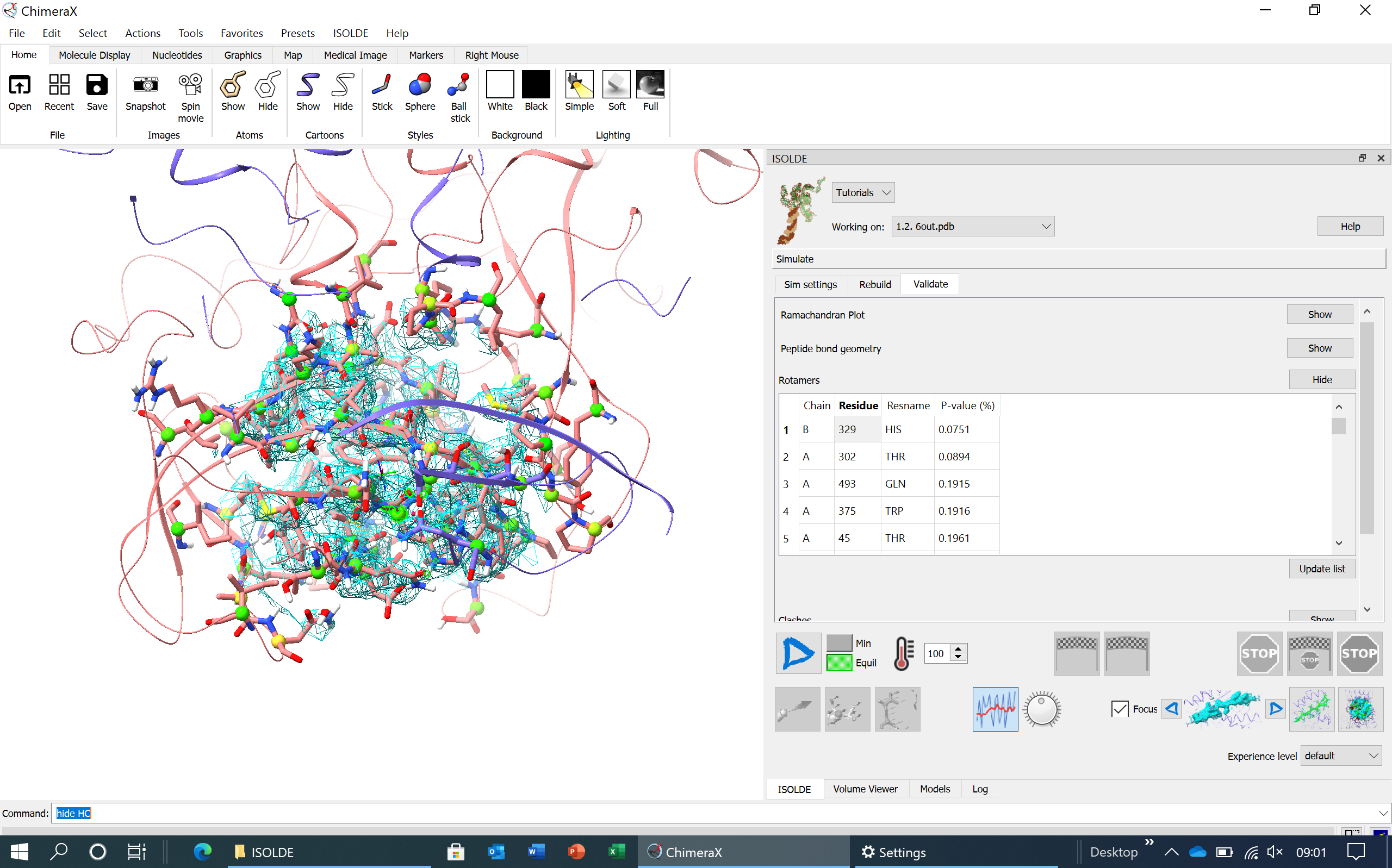Show the Ramachandran Plot
The image size is (1392, 868).
(1319, 315)
